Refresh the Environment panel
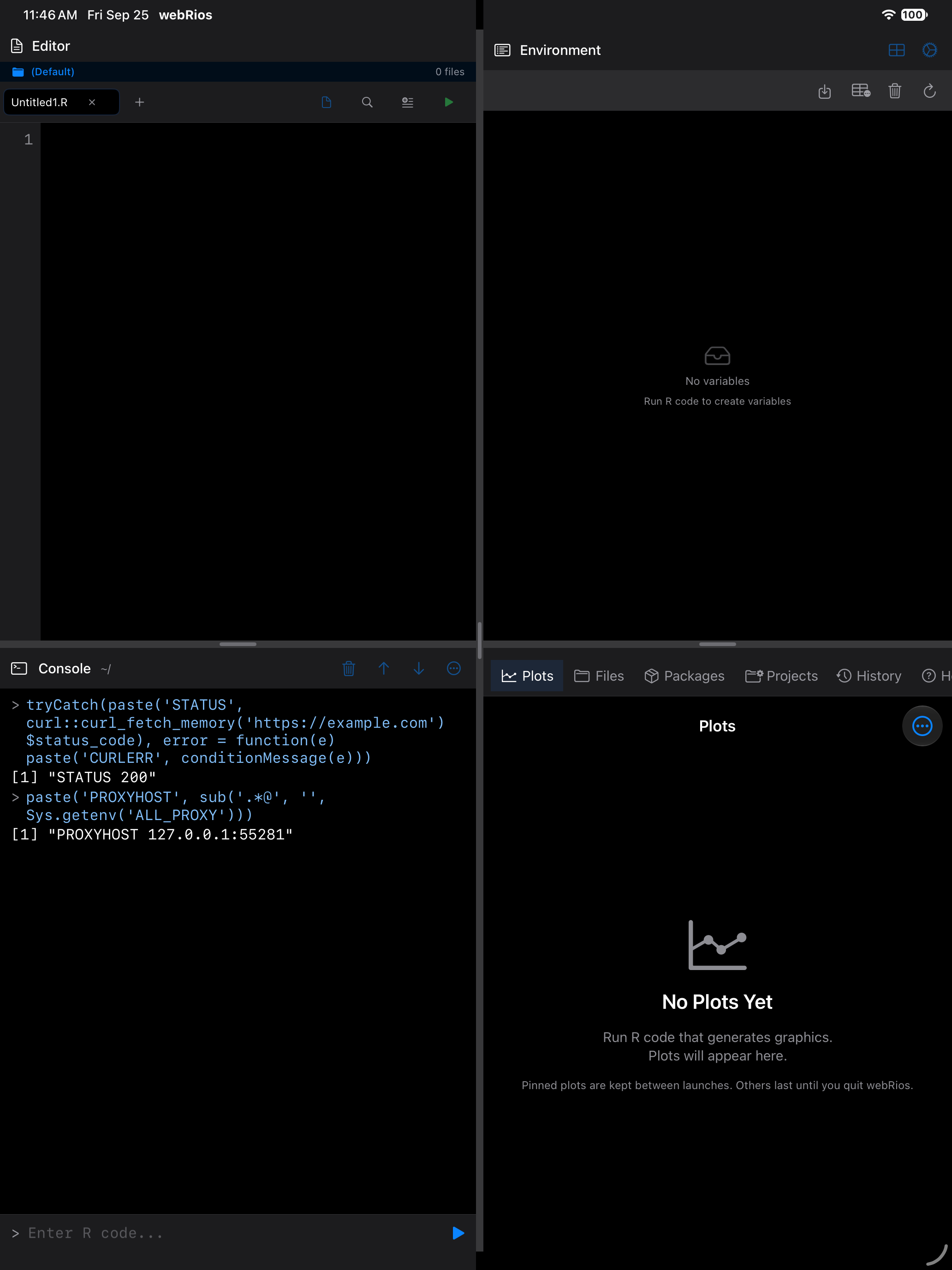The height and width of the screenshot is (1270, 952). pos(929,91)
